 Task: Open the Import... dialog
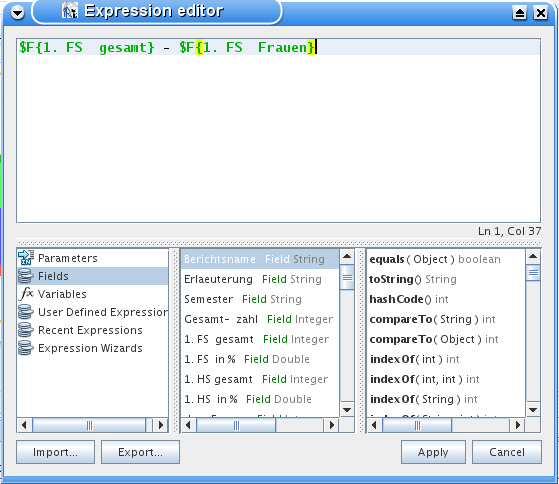coord(55,452)
